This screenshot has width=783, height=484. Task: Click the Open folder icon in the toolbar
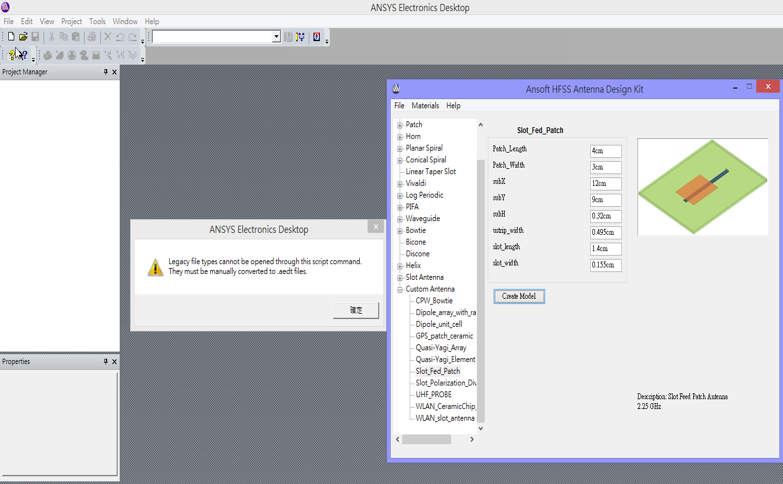[23, 36]
